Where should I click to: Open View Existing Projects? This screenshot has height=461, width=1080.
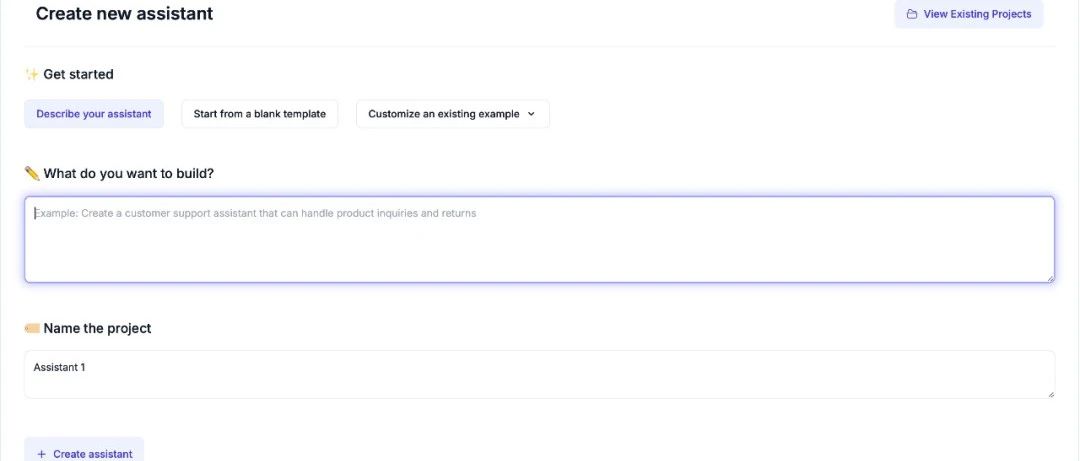pos(968,15)
